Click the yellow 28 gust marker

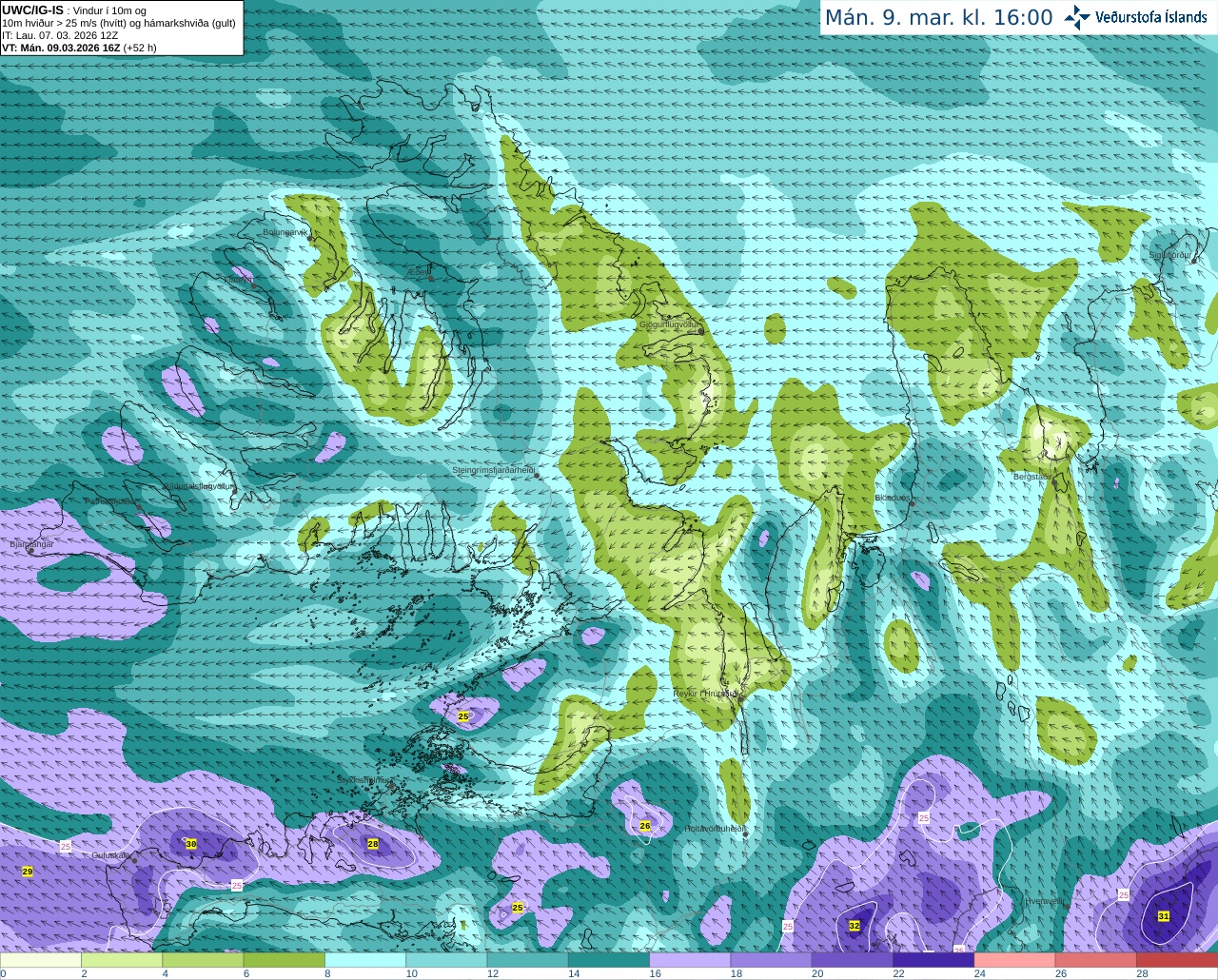point(373,844)
